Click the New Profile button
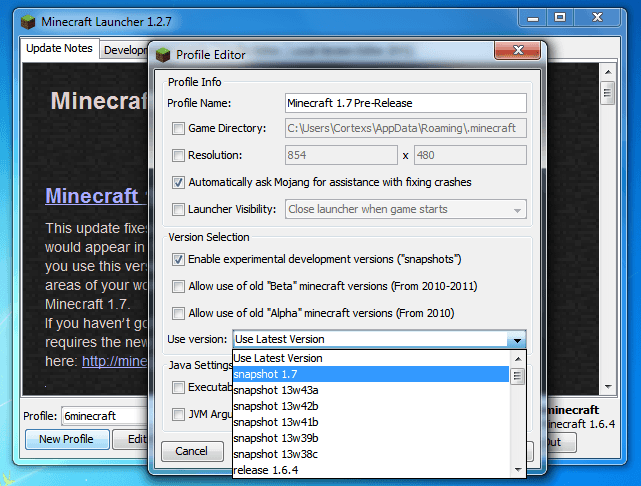 point(67,439)
